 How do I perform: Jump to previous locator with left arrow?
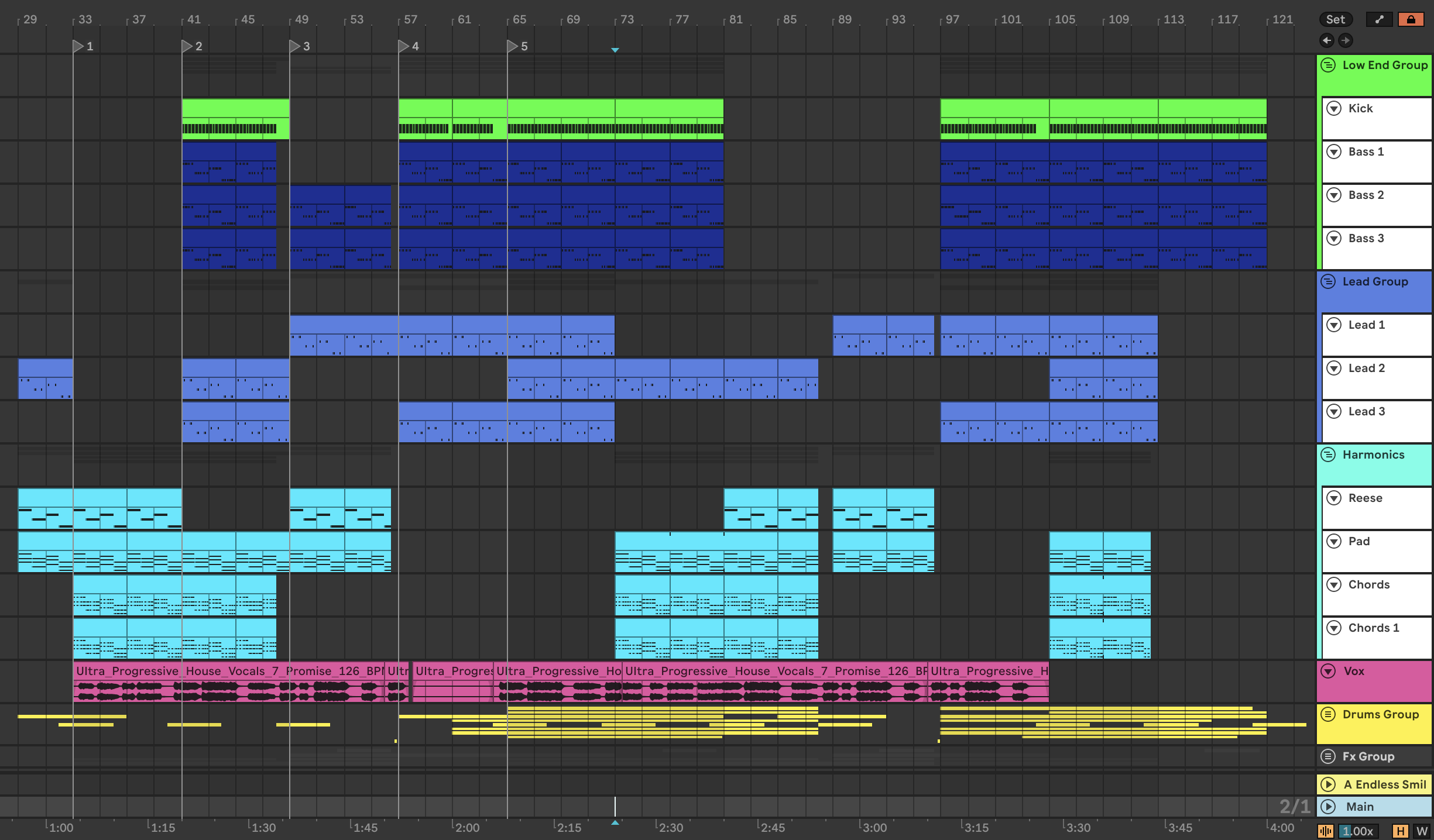point(1327,40)
